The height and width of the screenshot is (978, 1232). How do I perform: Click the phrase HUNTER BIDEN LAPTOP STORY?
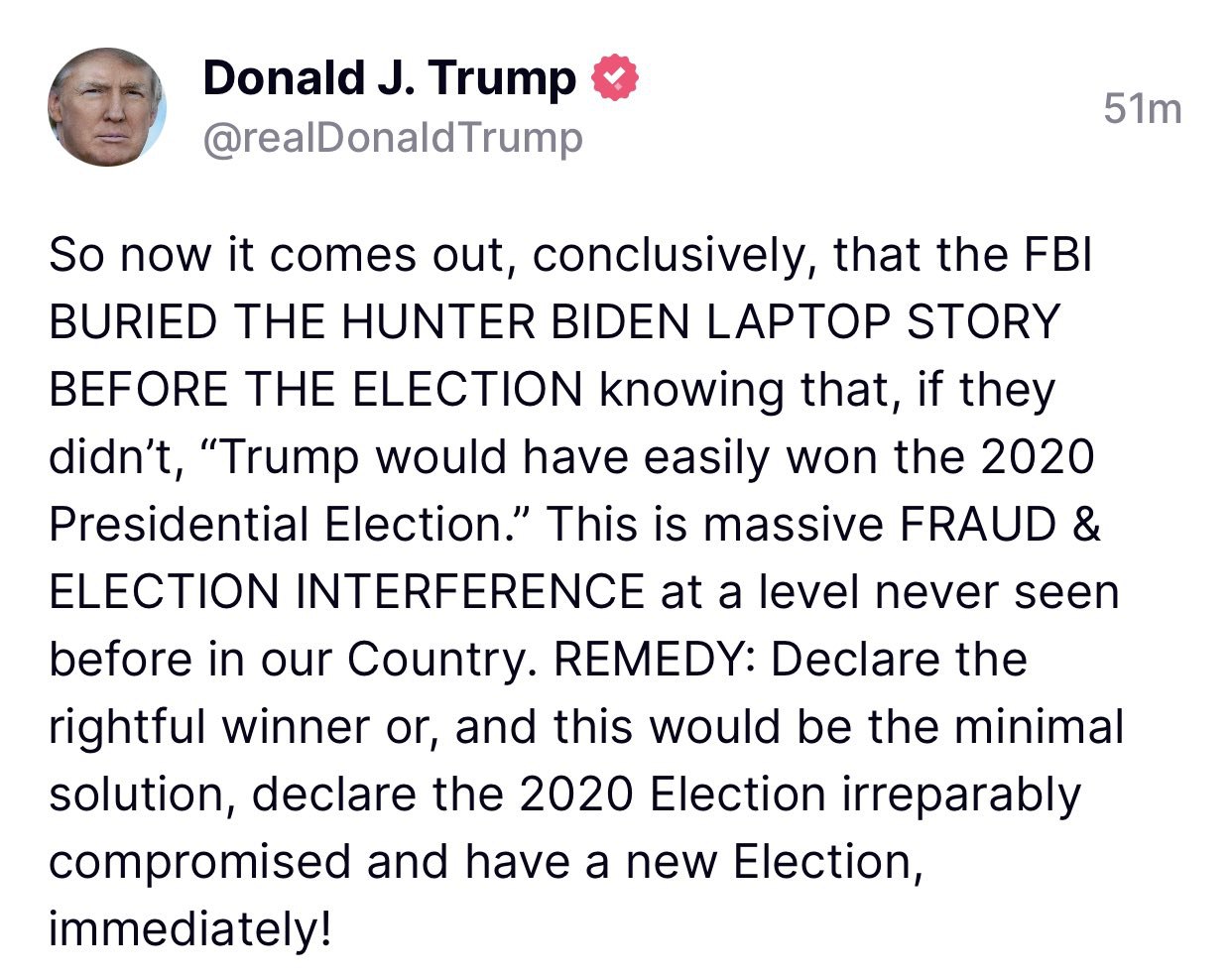click(x=702, y=322)
